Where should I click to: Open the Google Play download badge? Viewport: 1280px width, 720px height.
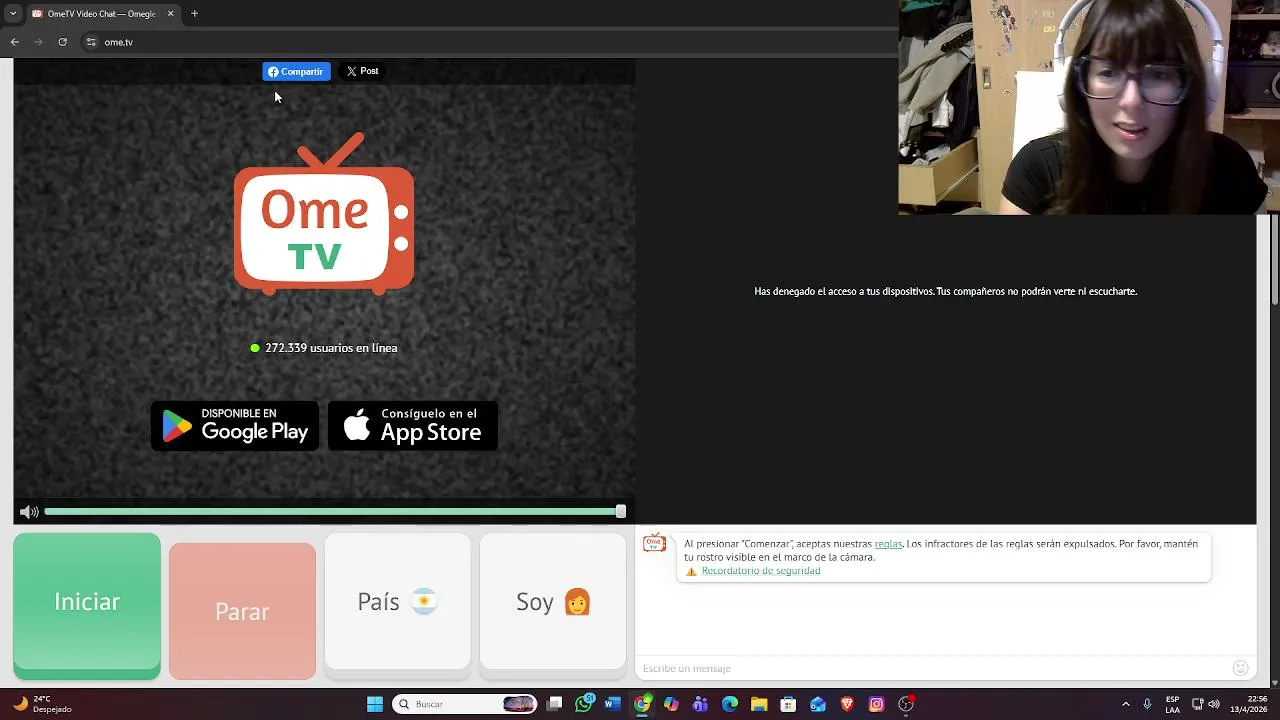pyautogui.click(x=235, y=426)
